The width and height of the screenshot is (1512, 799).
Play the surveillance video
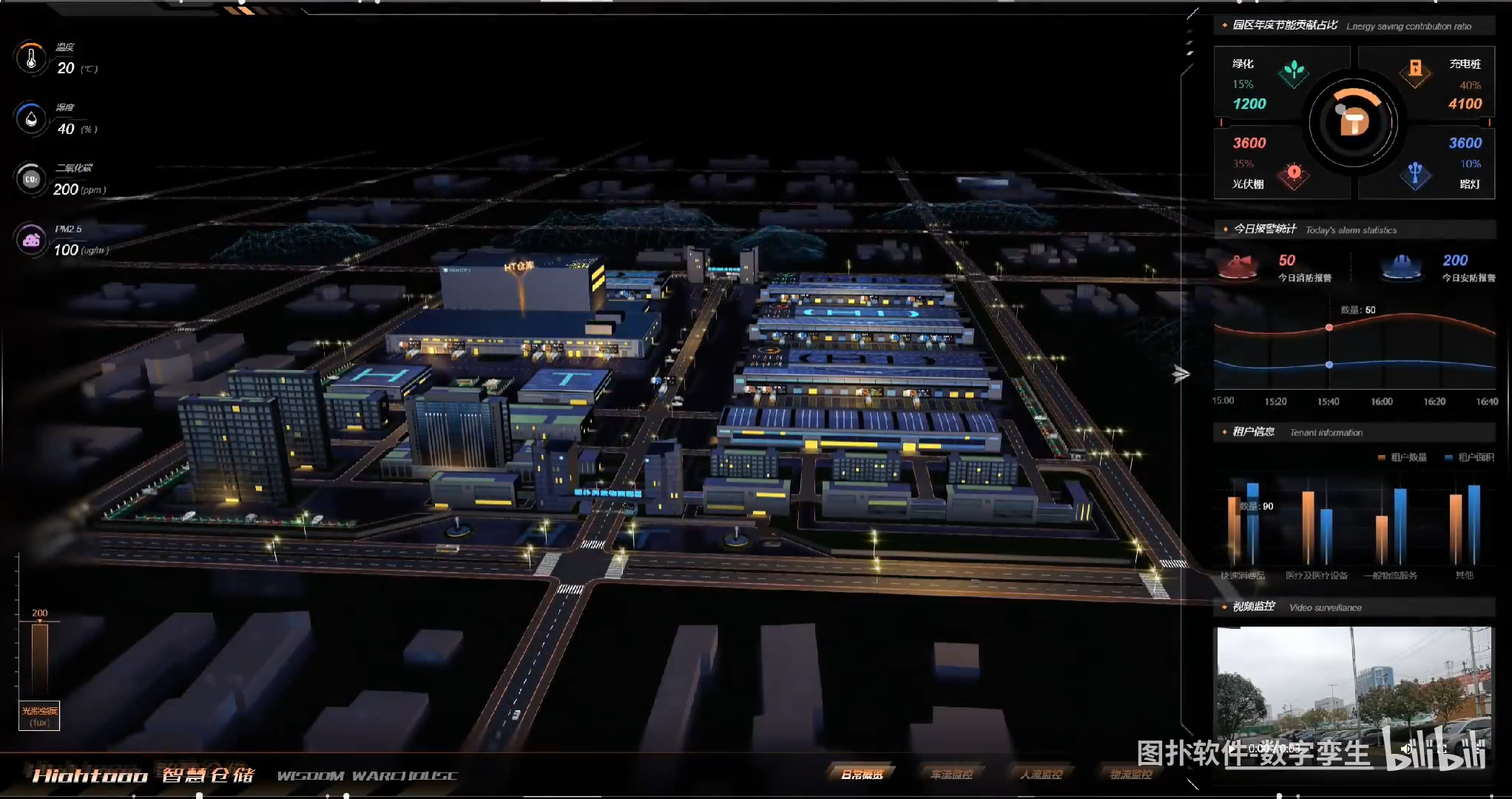(1233, 749)
